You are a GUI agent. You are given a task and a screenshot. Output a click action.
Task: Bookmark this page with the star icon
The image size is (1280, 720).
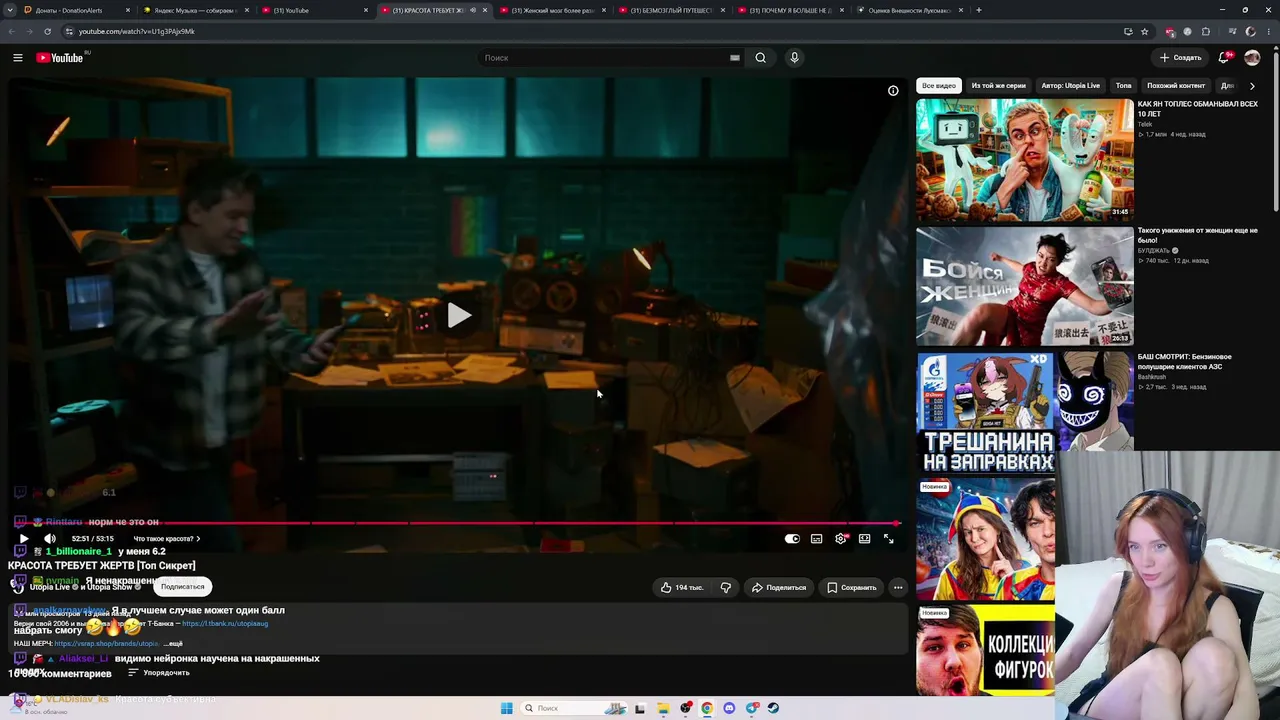tap(1145, 31)
